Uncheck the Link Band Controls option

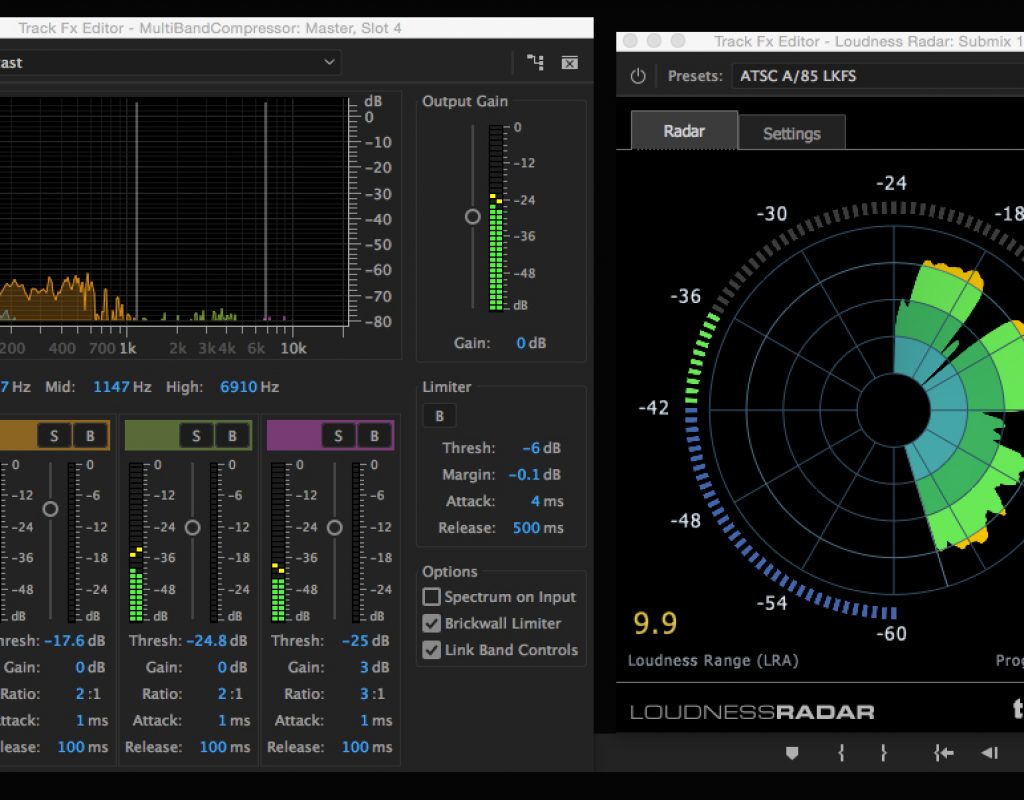[431, 650]
